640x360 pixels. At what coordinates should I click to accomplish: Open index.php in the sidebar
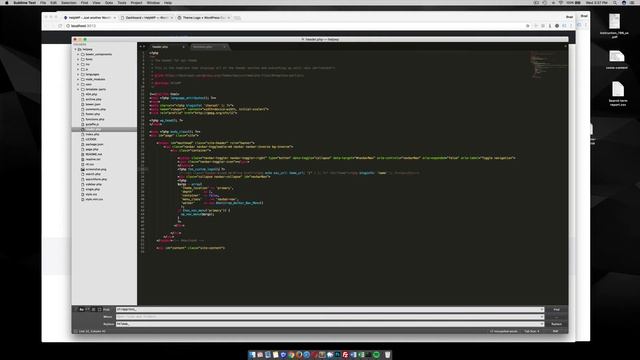click(92, 134)
